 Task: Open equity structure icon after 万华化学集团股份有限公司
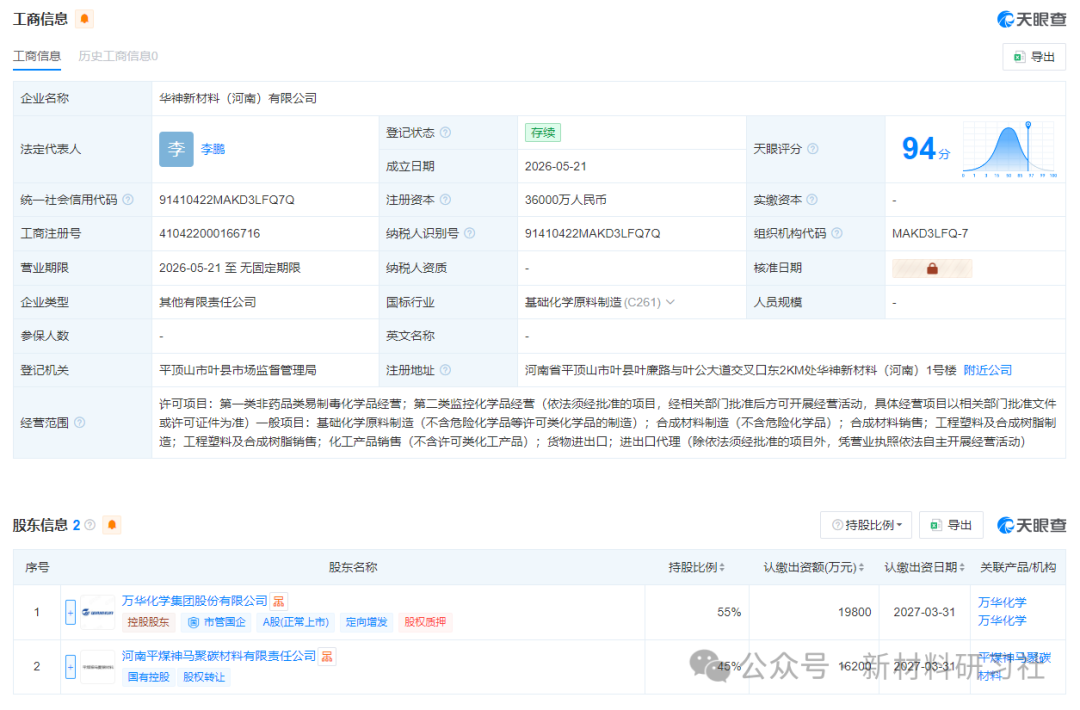tap(278, 601)
